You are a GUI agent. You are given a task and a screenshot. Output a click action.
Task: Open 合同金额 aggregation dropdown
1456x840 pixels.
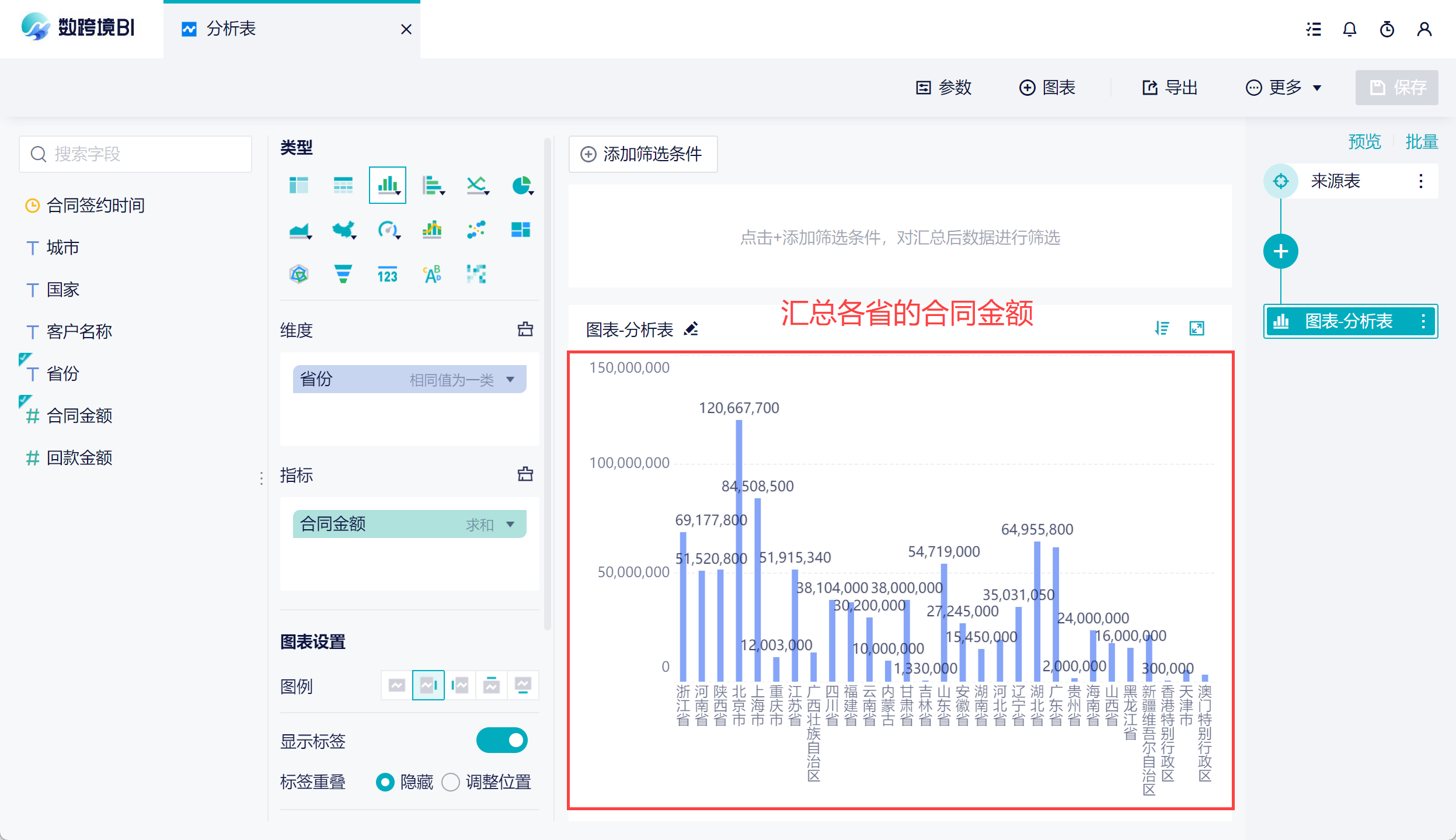point(510,525)
